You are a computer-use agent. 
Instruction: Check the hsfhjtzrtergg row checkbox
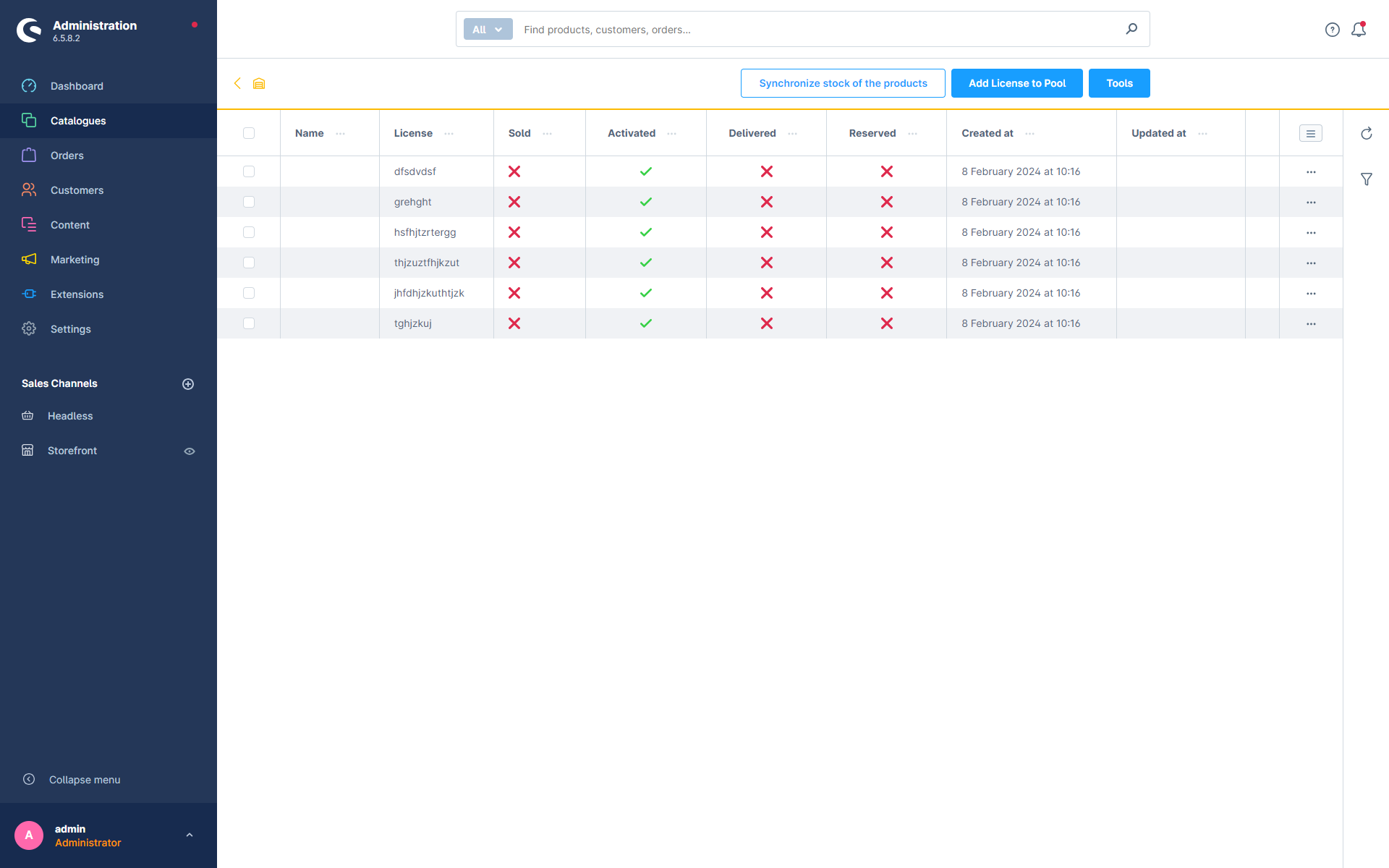pos(249,232)
